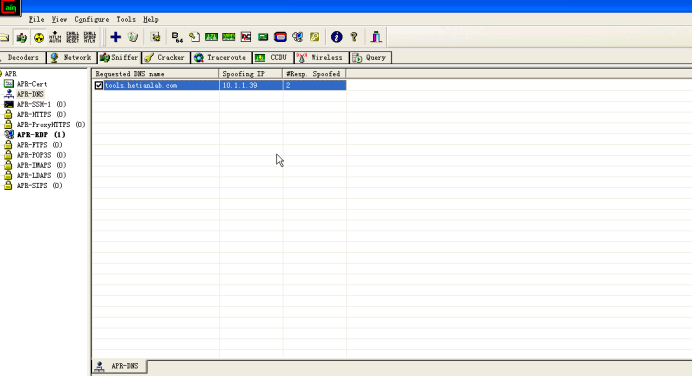Open the Hash calculator toolbar icon
The height and width of the screenshot is (376, 692).
[263, 37]
